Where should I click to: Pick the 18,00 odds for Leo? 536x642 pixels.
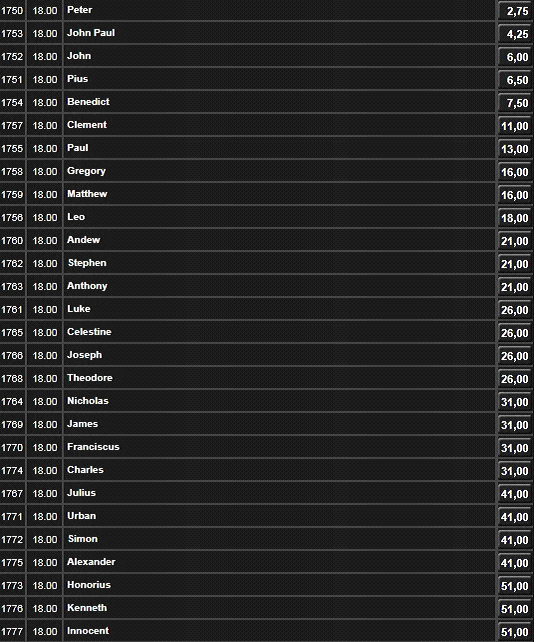[x=515, y=217]
